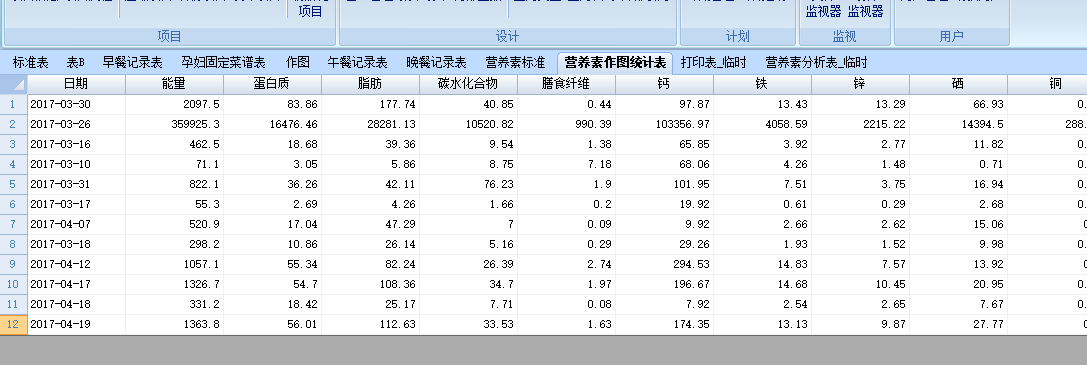Viewport: 1087px width, 365px height.
Task: Select energy value 2097.5
Action: tap(174, 105)
